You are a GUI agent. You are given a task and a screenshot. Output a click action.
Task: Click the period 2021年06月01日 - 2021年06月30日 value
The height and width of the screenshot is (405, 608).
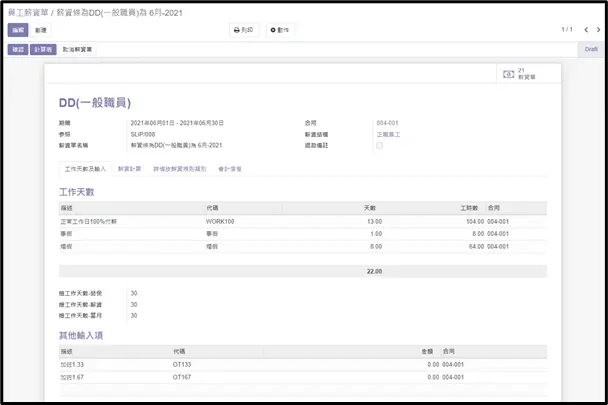click(x=177, y=123)
